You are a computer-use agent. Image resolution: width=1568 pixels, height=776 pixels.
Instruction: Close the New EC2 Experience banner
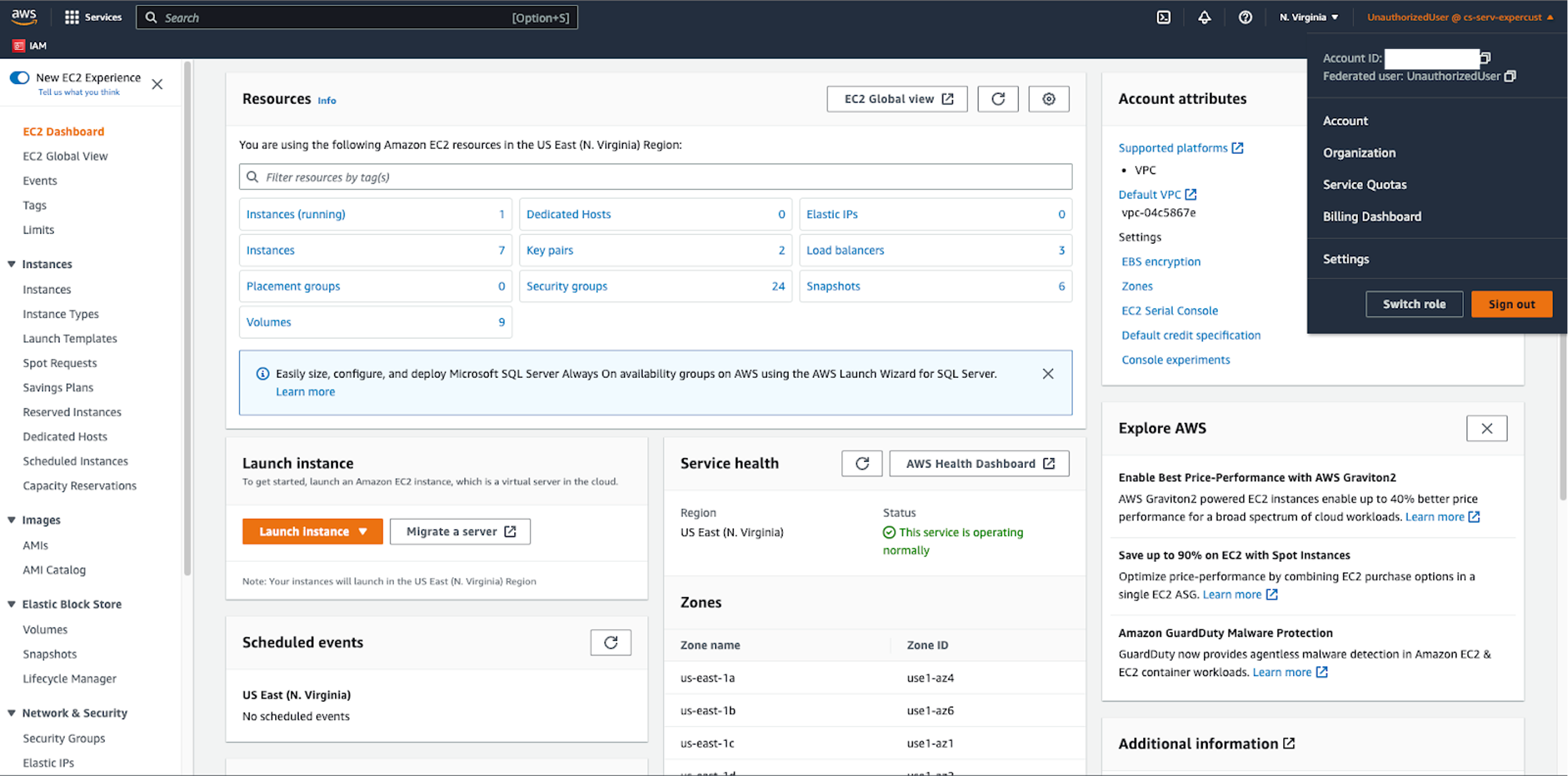tap(157, 84)
